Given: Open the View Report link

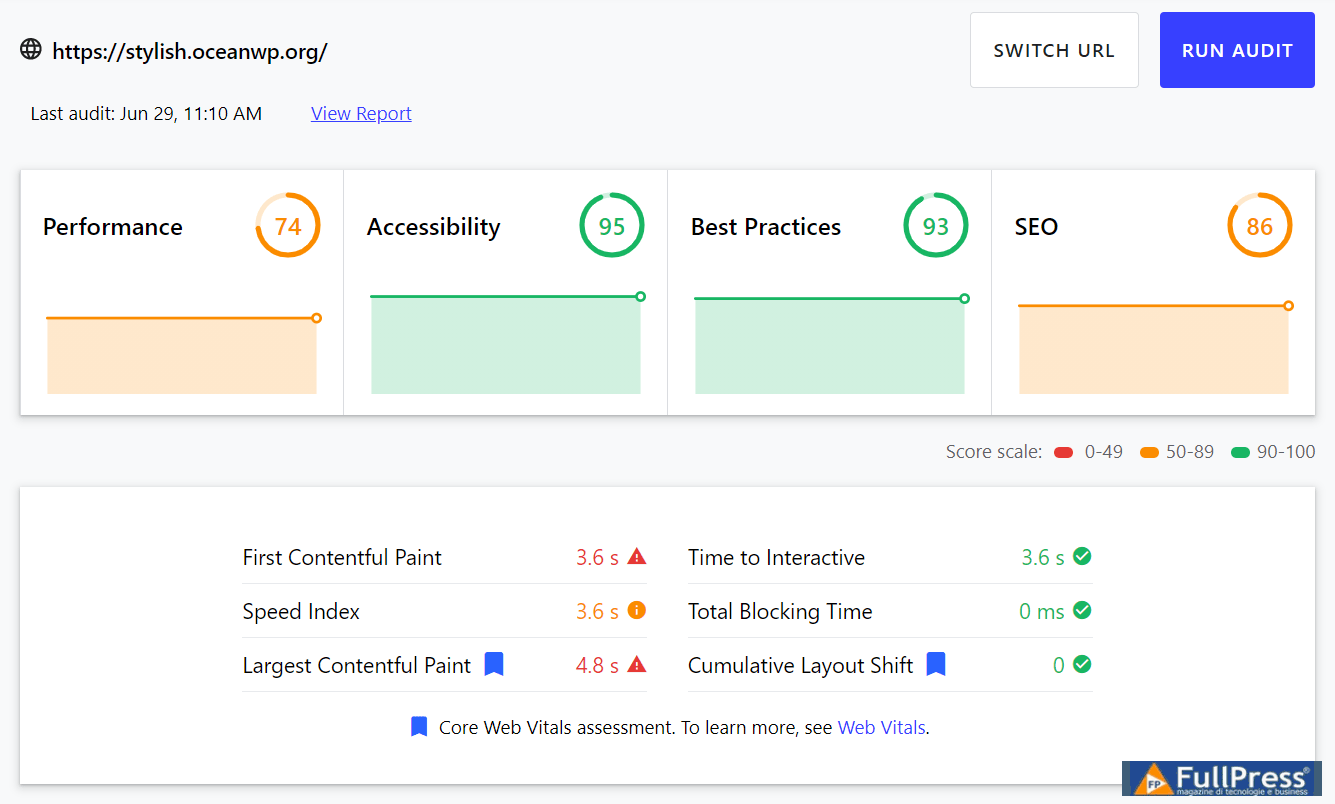Looking at the screenshot, I should 361,114.
